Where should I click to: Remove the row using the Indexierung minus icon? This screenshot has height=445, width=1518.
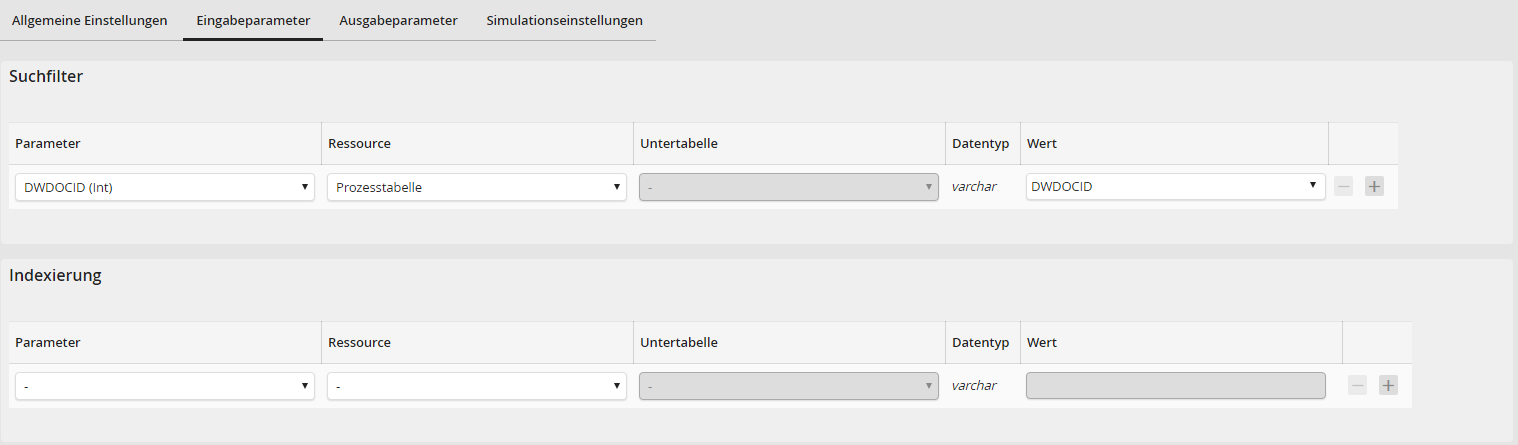[1357, 385]
